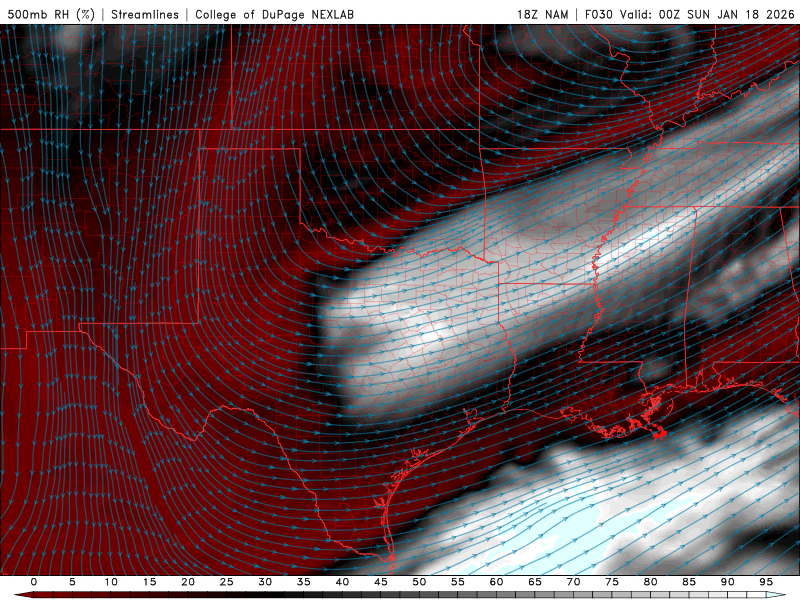Click the "60" colorbar label
Viewport: 800px width, 600px height.
pos(496,582)
